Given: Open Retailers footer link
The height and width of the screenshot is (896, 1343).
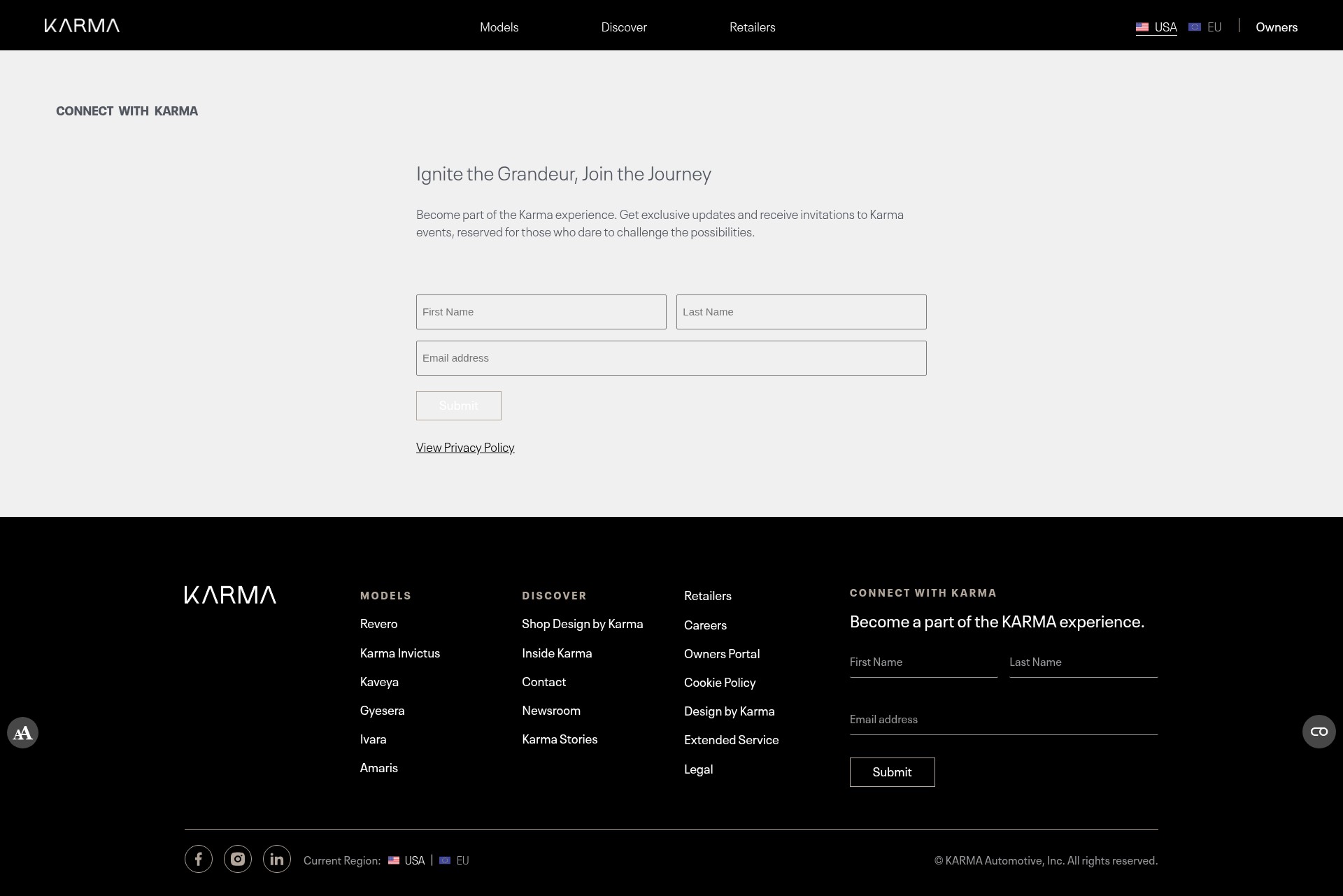Looking at the screenshot, I should point(708,596).
